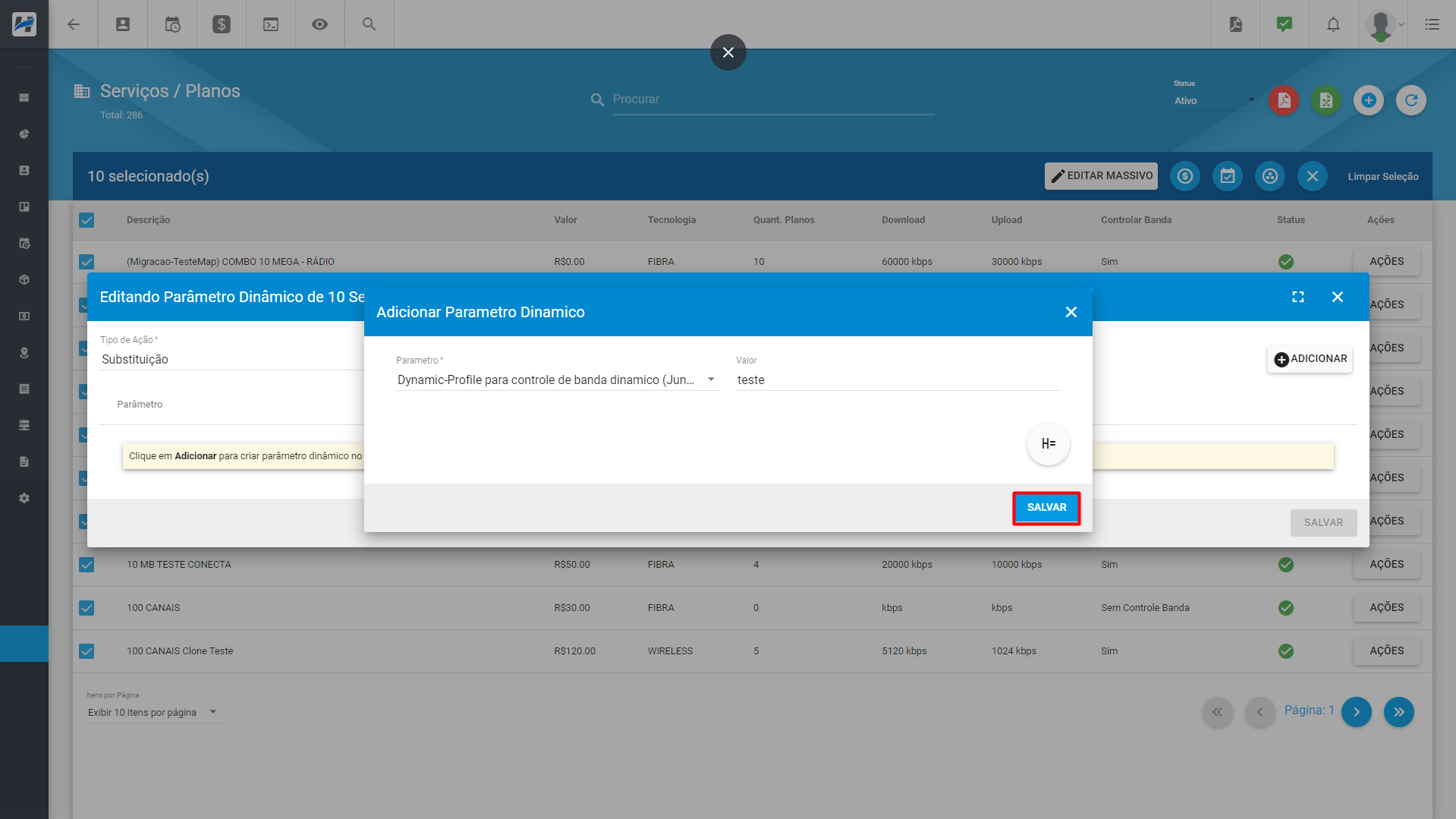Toggle fullscreen of Editando Parâmetro dialog
The width and height of the screenshot is (1456, 819).
pyautogui.click(x=1298, y=297)
